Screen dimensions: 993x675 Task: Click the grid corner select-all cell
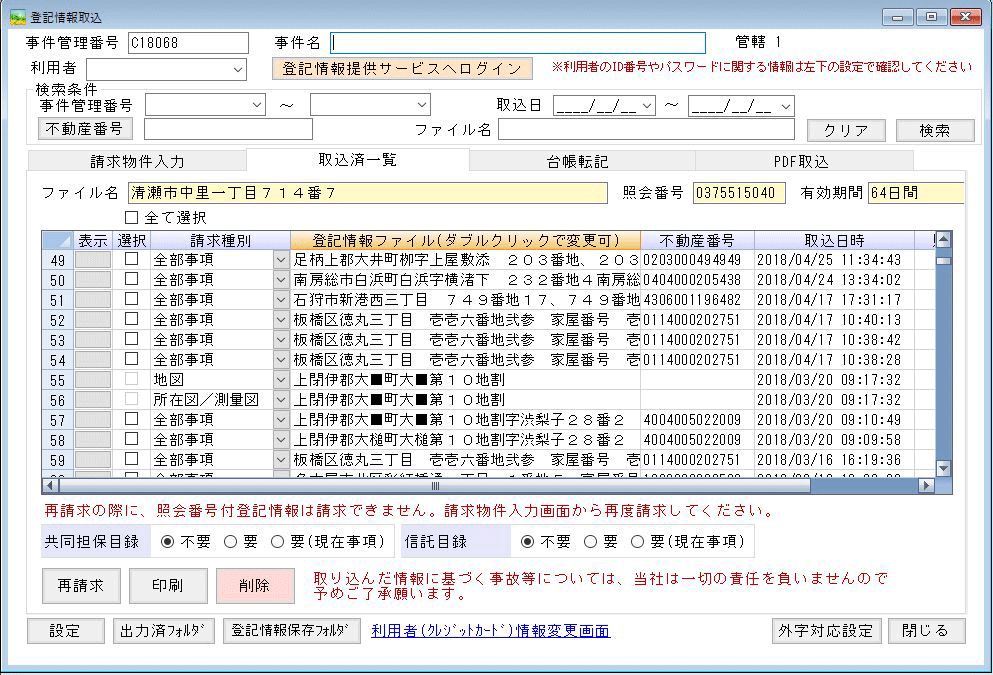click(x=57, y=241)
